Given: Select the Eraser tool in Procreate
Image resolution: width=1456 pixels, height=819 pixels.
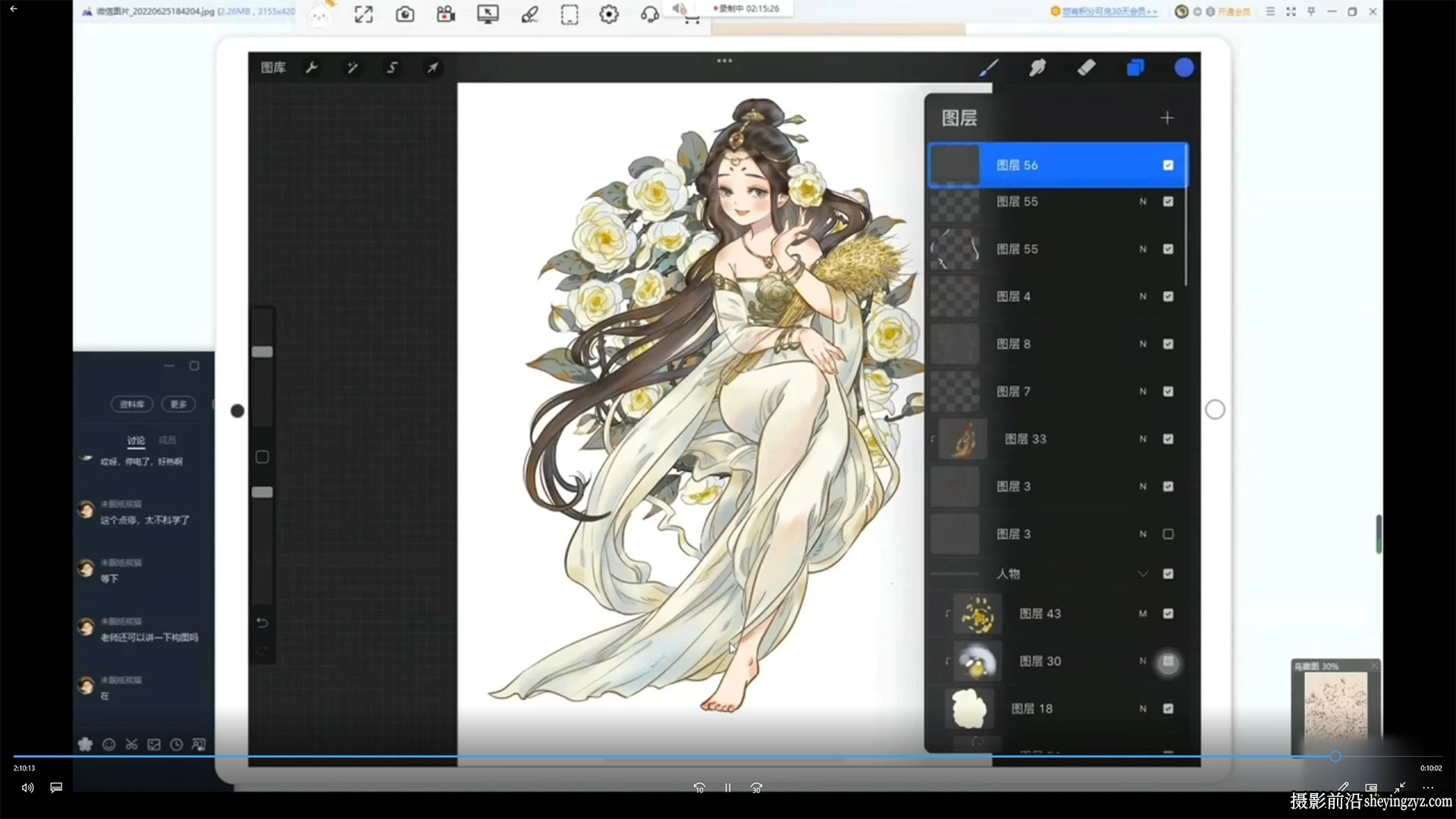Looking at the screenshot, I should point(1086,67).
